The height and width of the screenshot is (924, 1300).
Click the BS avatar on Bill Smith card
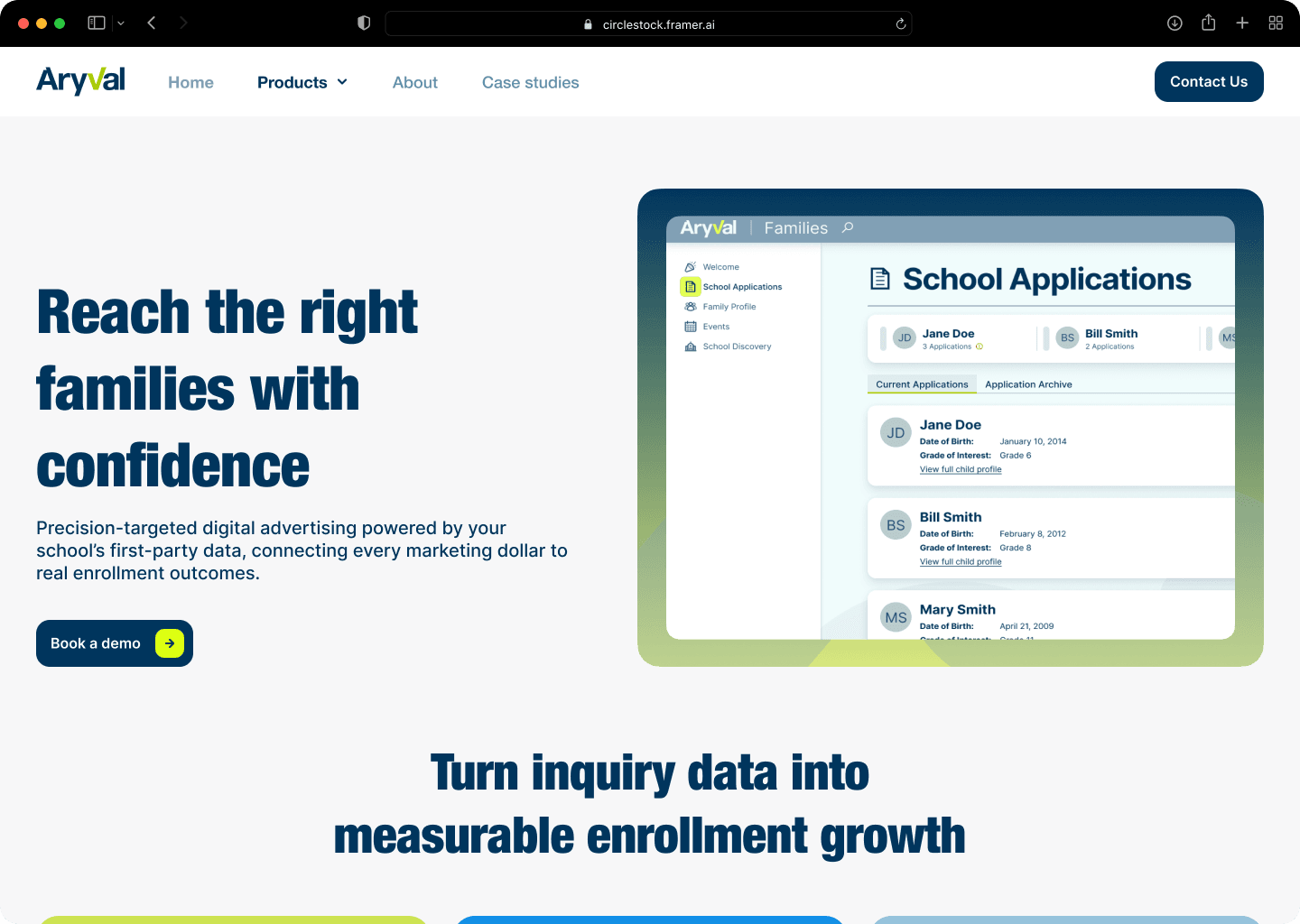coord(896,525)
